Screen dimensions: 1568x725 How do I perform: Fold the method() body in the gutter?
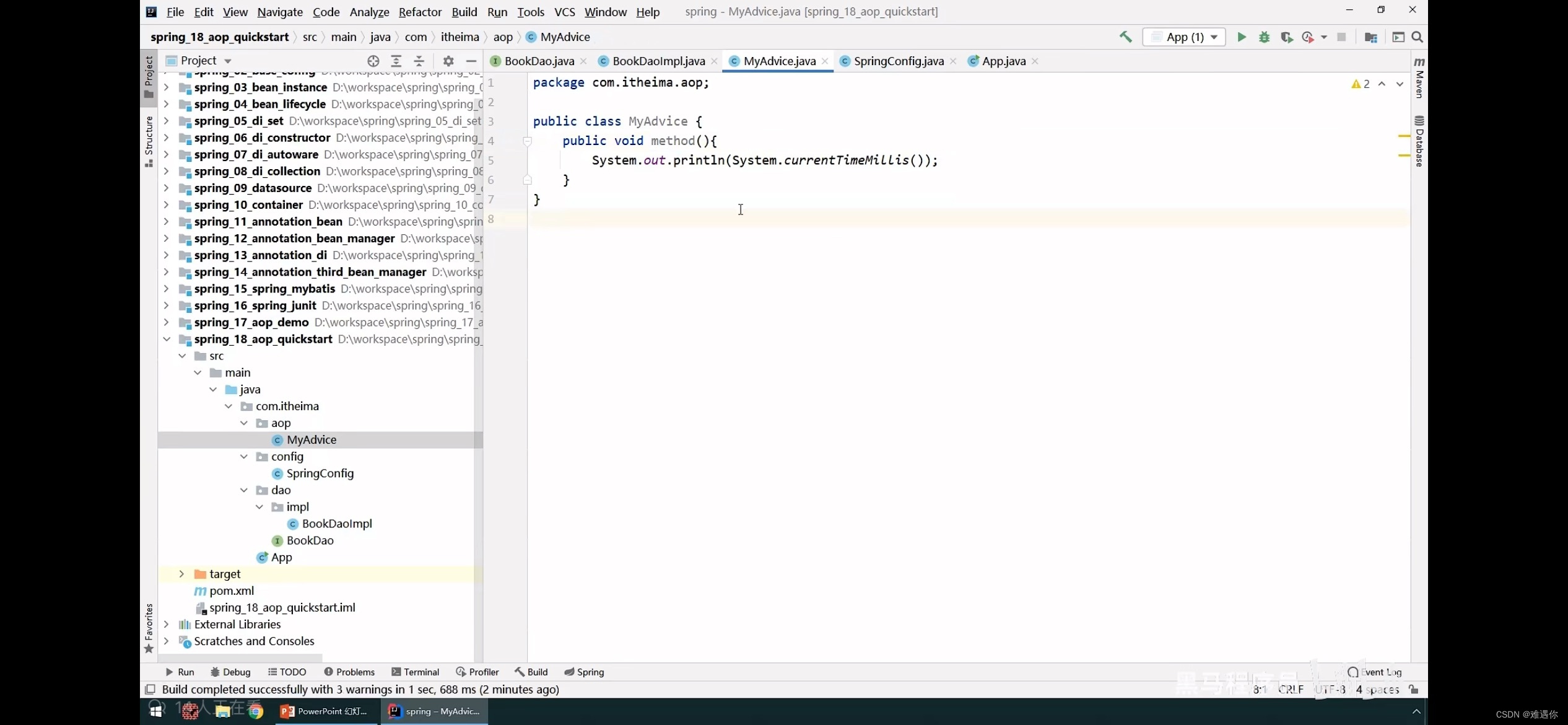527,141
